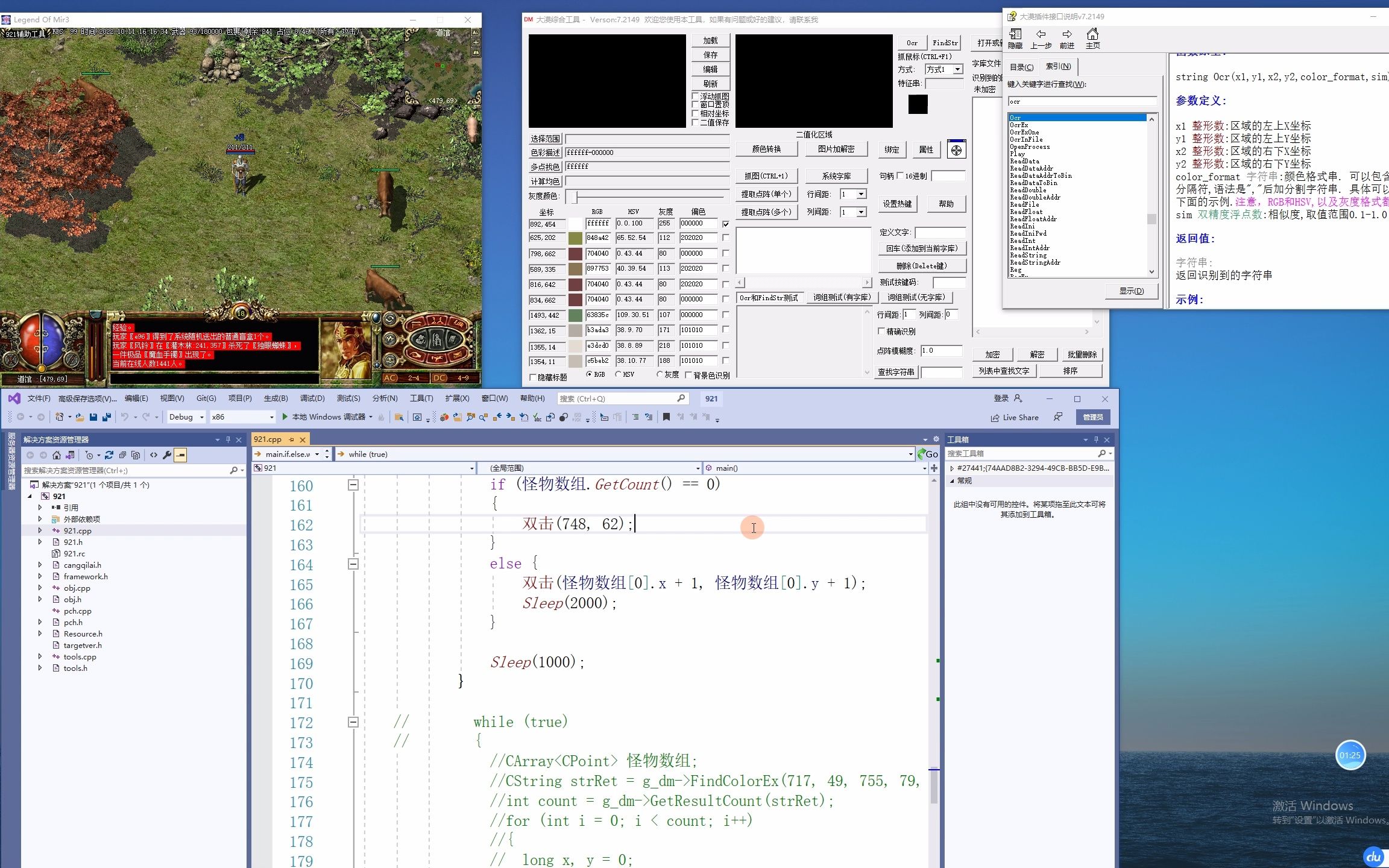Screen dimensions: 1389x868
Task: Click Solution Explorer properties wrench icon
Action: point(167,455)
